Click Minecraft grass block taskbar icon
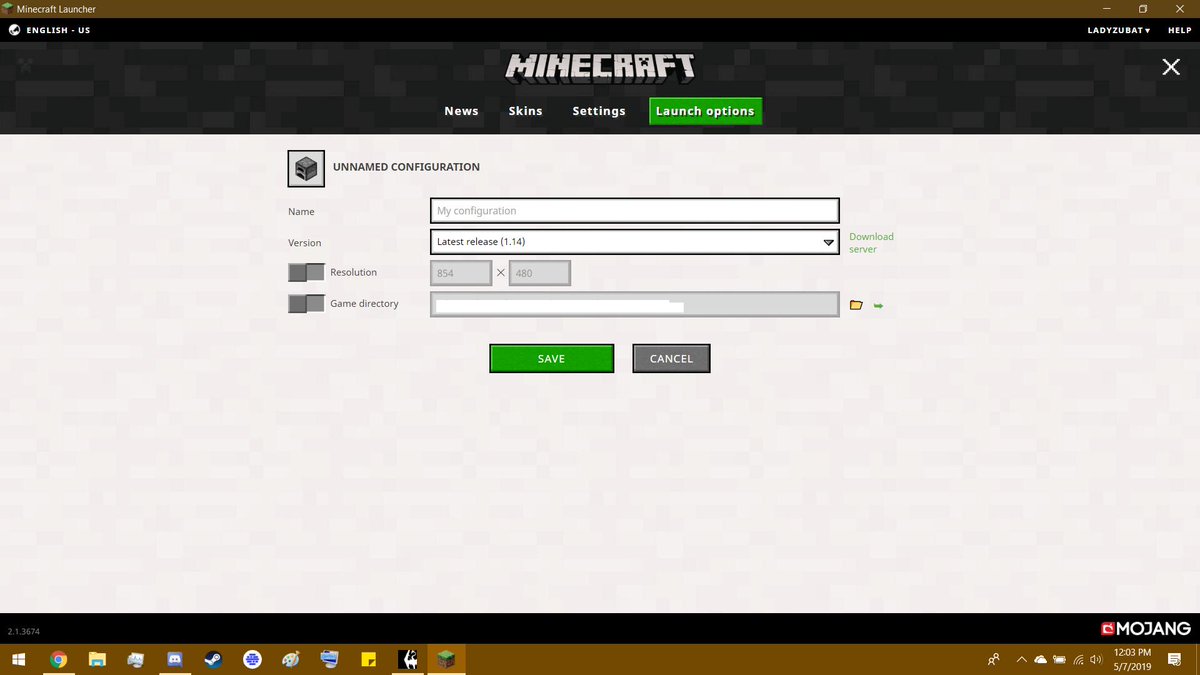1200x675 pixels. click(x=446, y=660)
